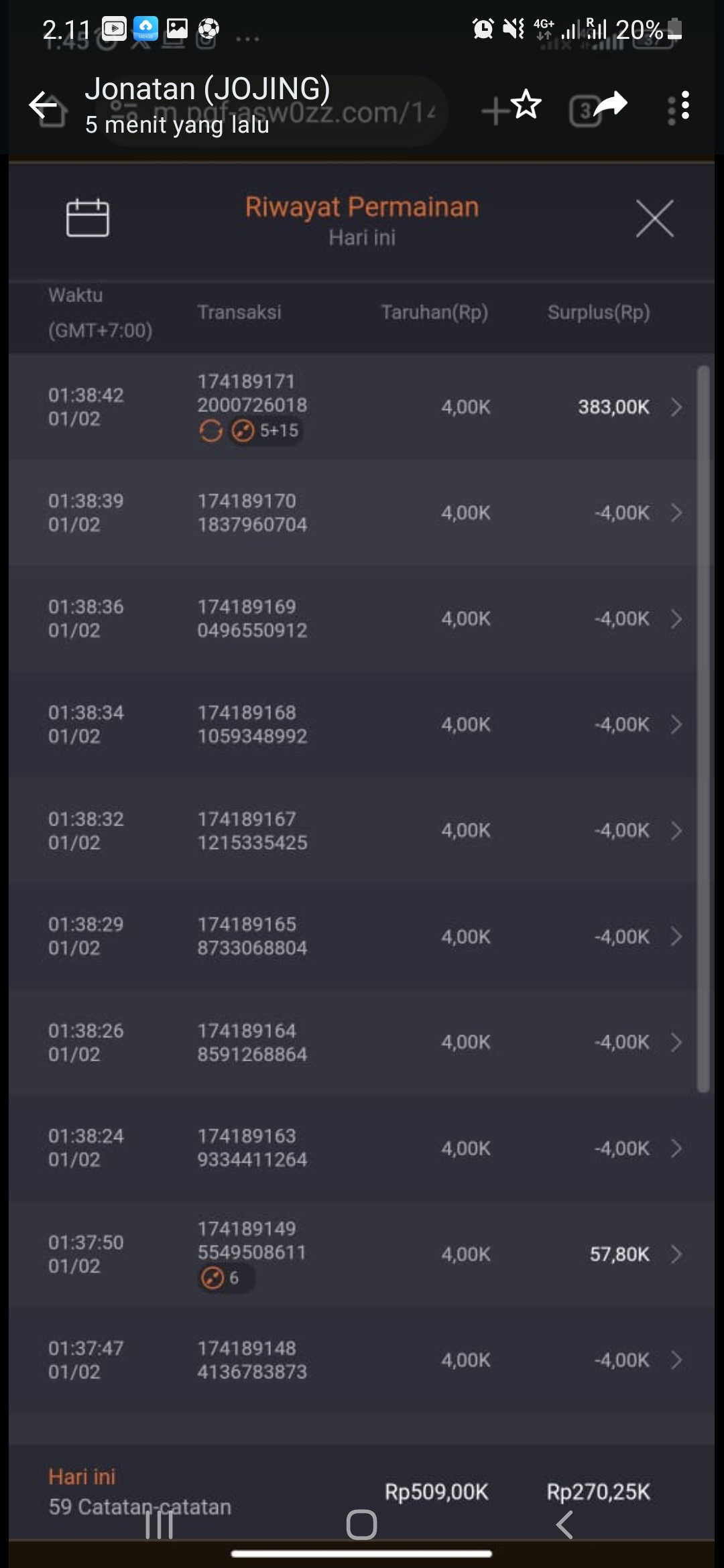Tap the star favorite icon

tap(527, 104)
